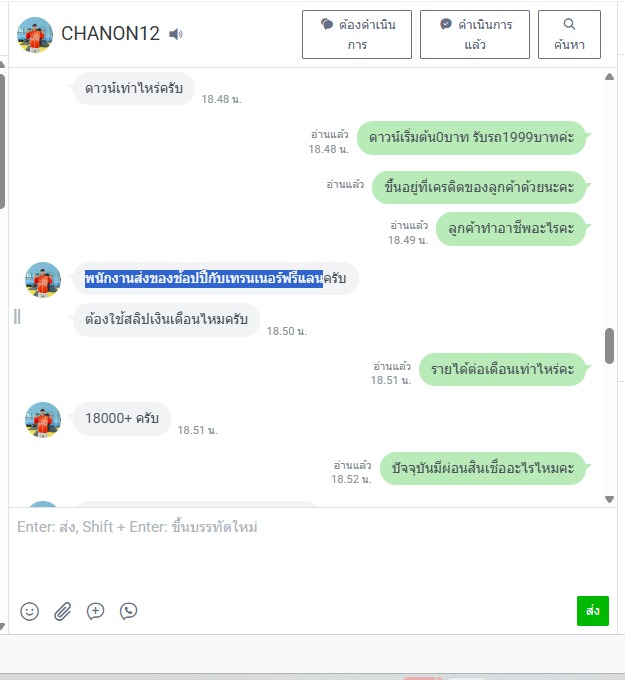Click chat scrollbar down arrow
Viewport: 625px width, 680px height.
(609, 500)
